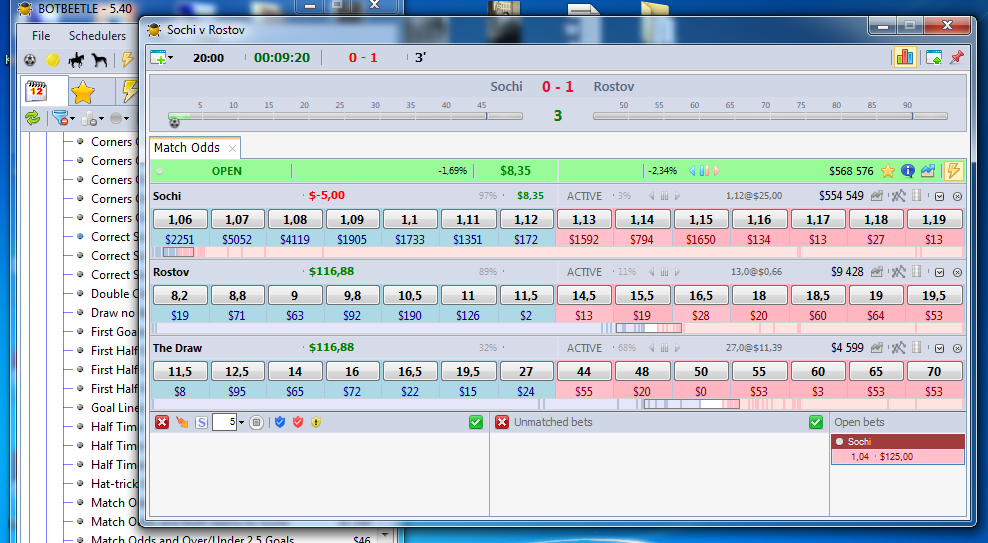Click the new window arrow icon
988x543 pixels.
point(934,58)
